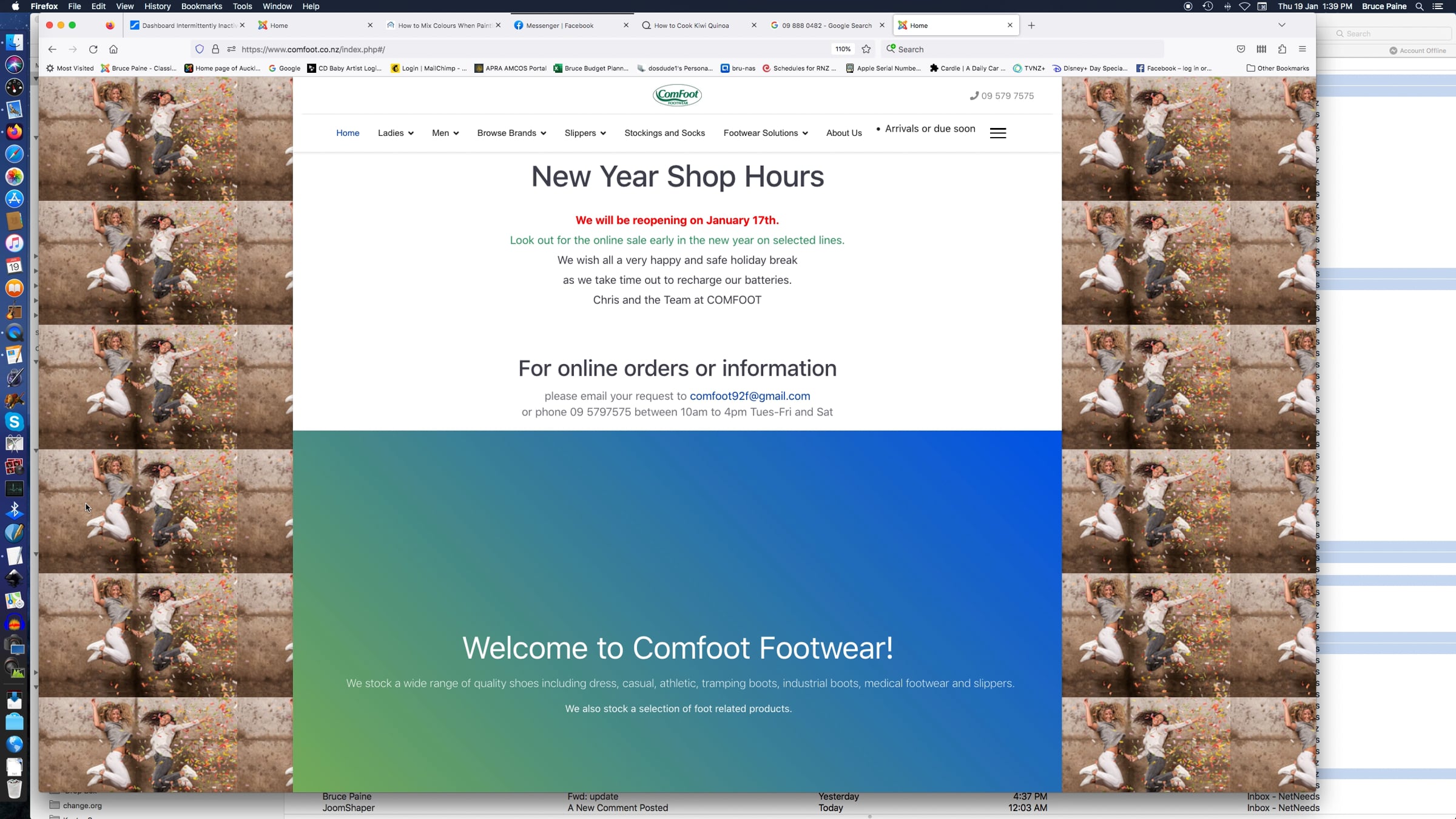Open Safari from the Dock
This screenshot has width=1456, height=819.
click(x=15, y=154)
